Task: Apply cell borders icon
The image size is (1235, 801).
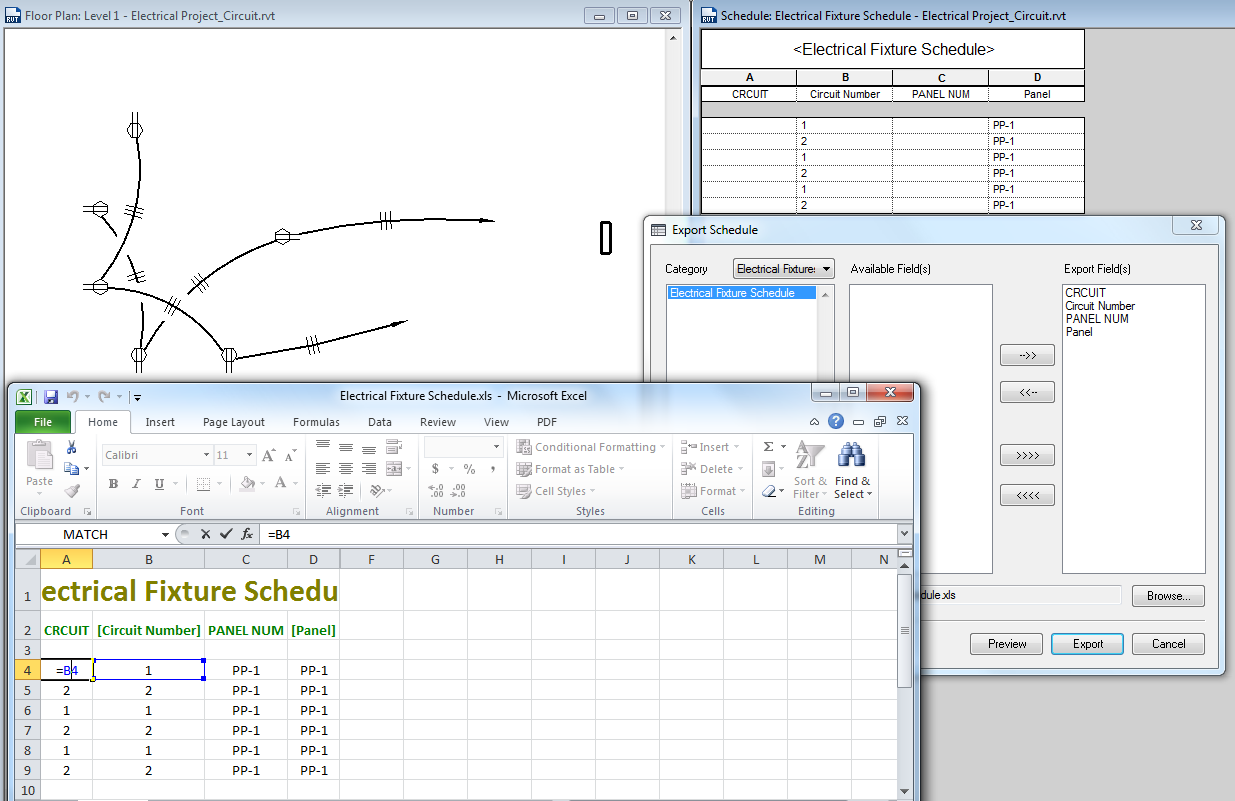Action: click(x=204, y=484)
